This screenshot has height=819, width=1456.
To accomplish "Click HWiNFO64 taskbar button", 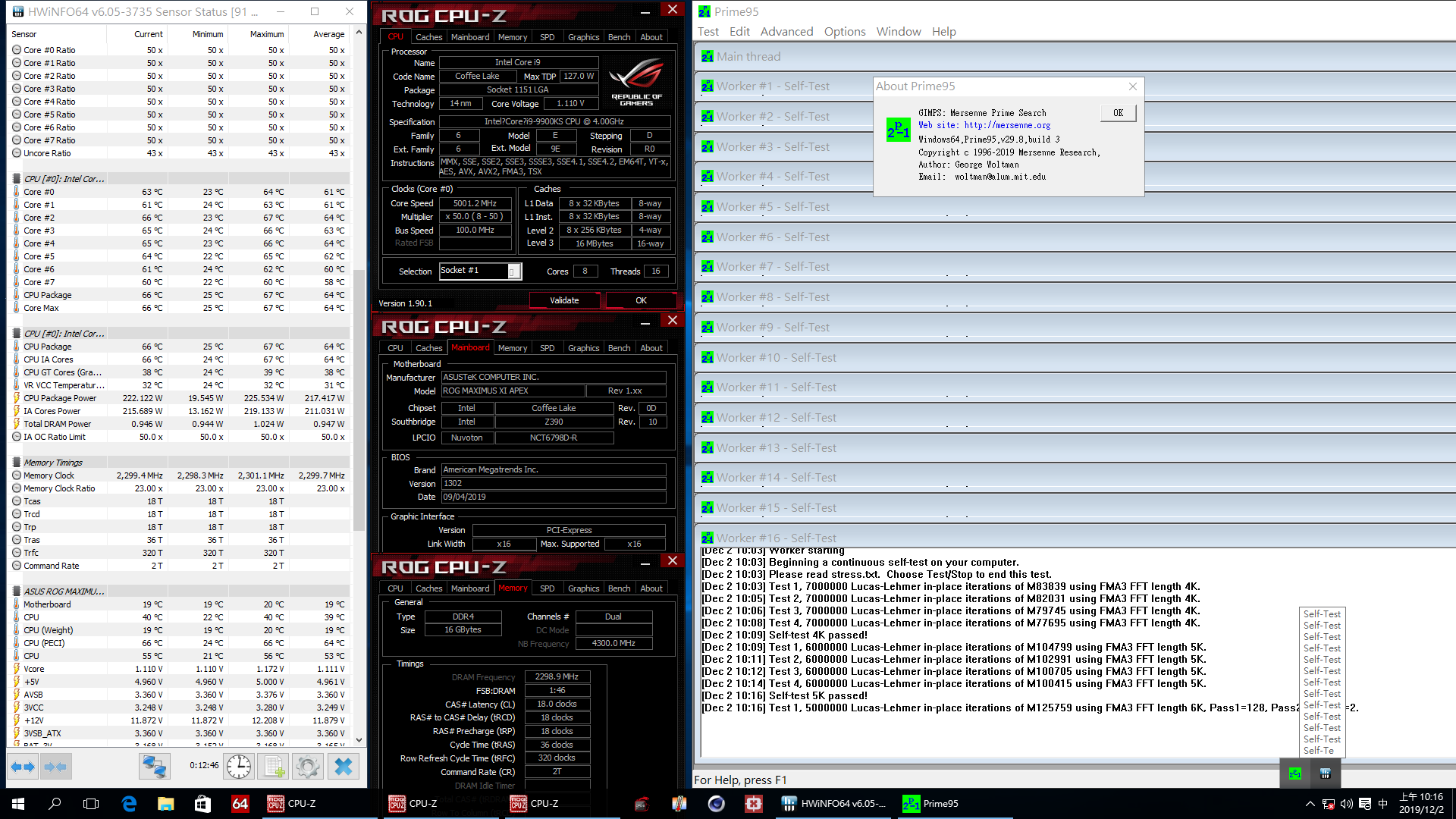I will [833, 804].
